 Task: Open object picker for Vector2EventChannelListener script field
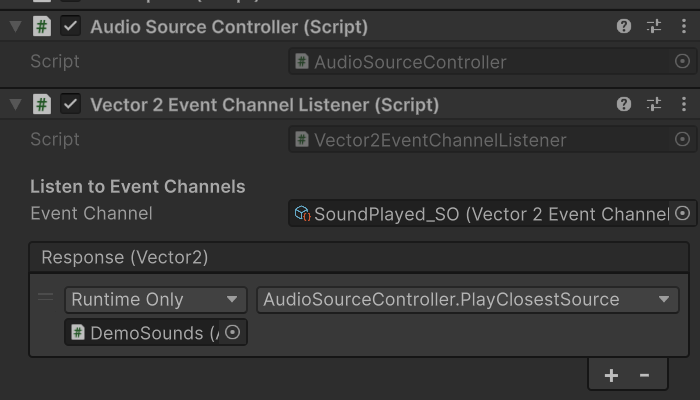683,139
